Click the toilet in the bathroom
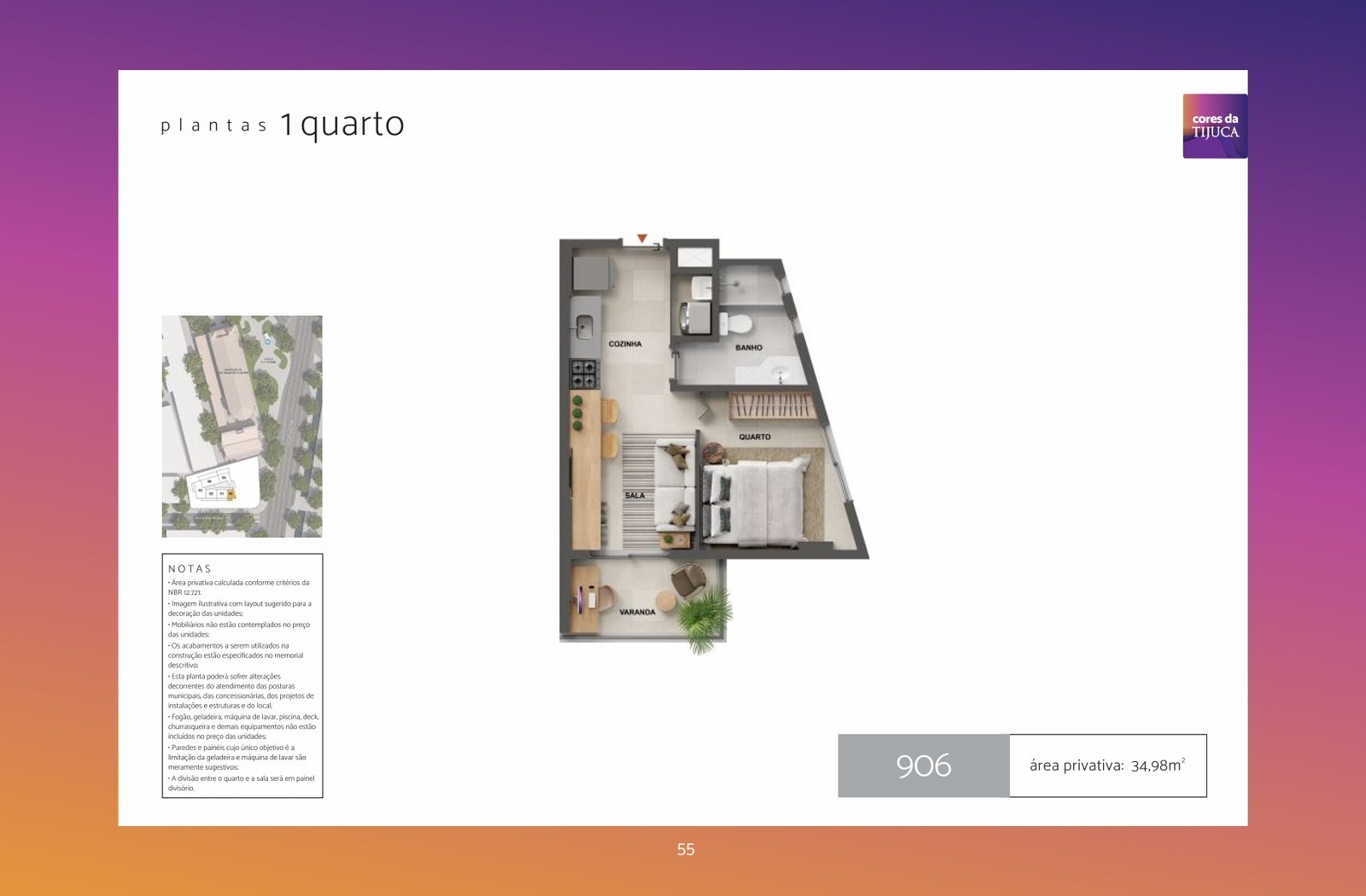The image size is (1366, 896). 735,323
